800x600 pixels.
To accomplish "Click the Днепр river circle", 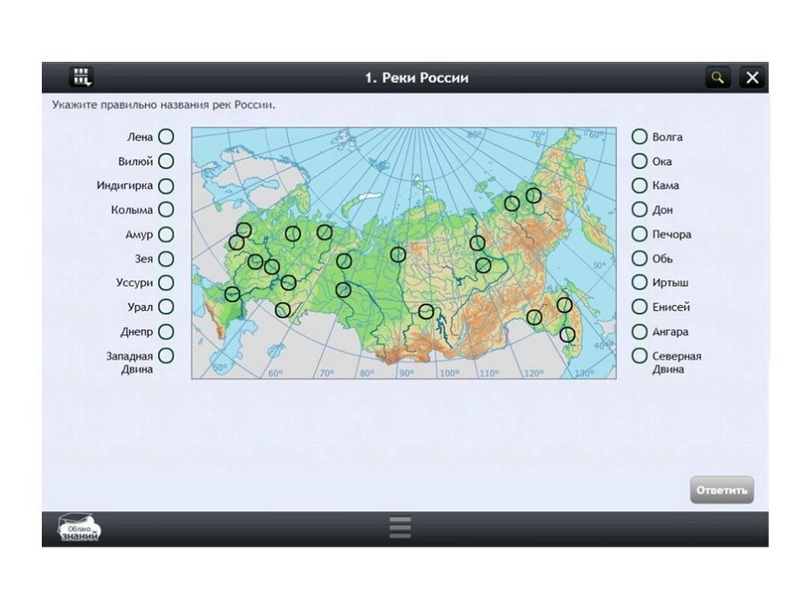I will coord(166,332).
